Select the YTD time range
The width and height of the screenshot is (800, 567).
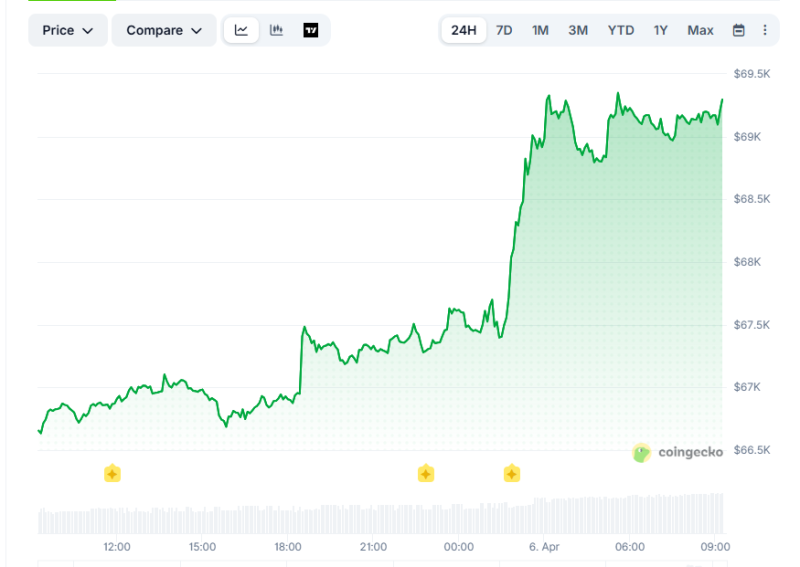click(620, 30)
